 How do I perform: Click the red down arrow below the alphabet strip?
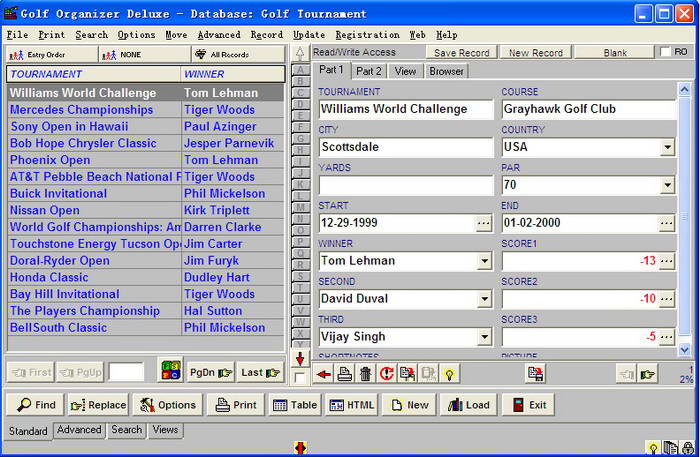tap(300, 359)
